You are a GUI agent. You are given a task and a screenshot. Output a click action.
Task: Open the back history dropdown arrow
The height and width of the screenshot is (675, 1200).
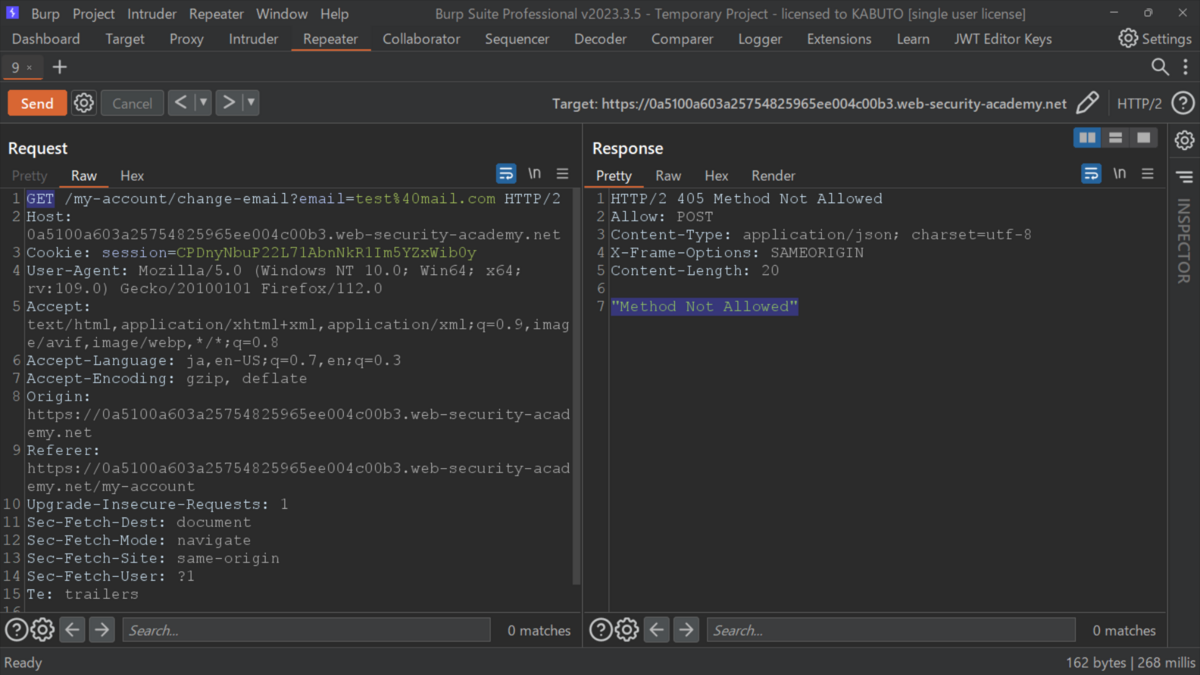(x=203, y=102)
